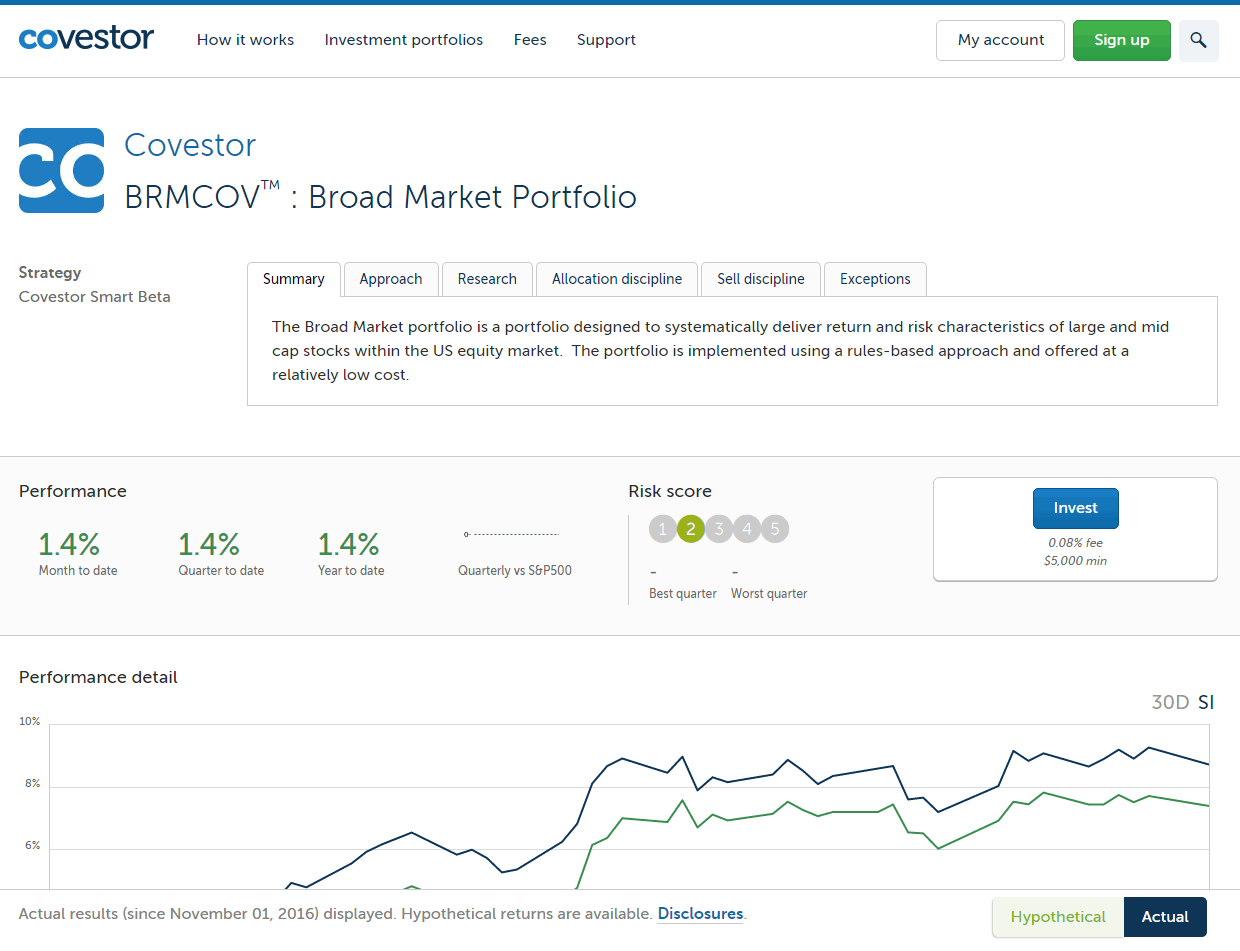Open the search magnifier icon
The image size is (1240, 951).
click(x=1199, y=41)
